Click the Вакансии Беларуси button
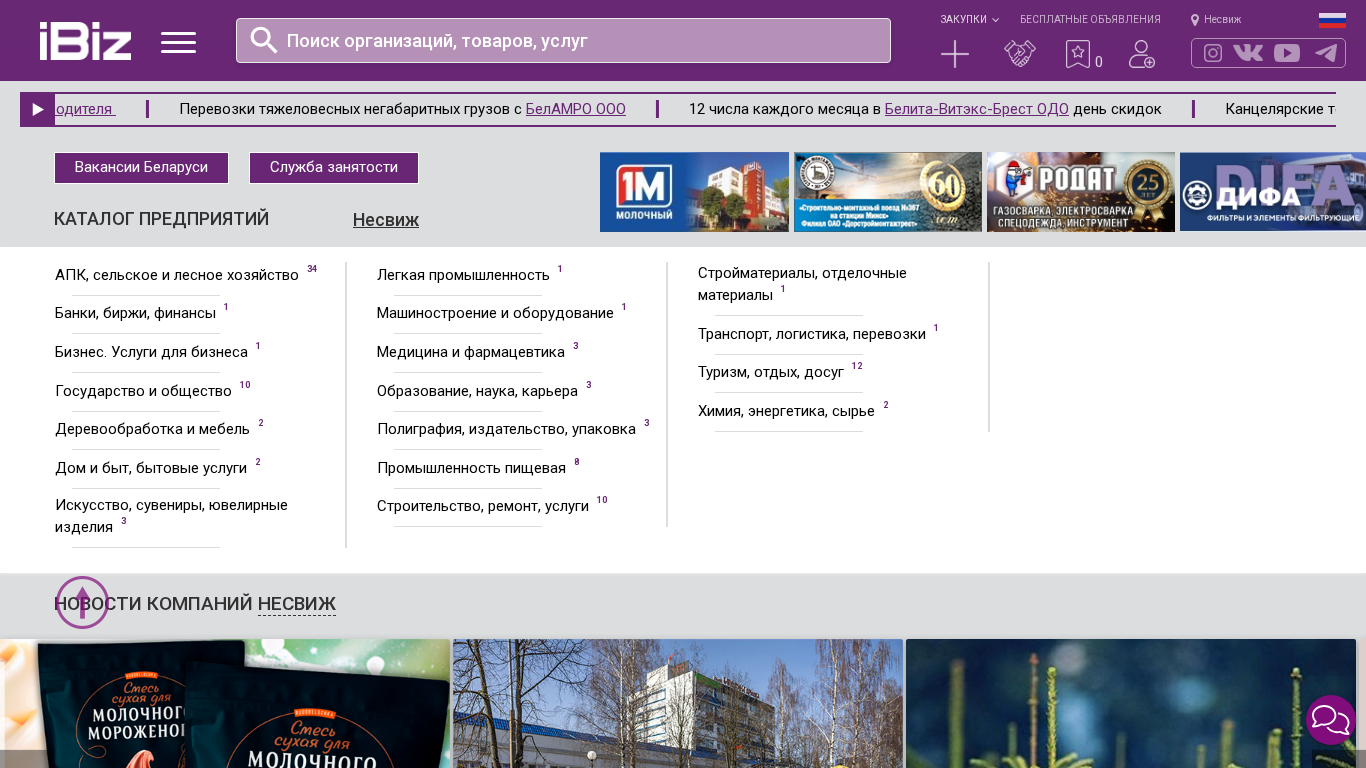This screenshot has height=768, width=1366. [141, 168]
